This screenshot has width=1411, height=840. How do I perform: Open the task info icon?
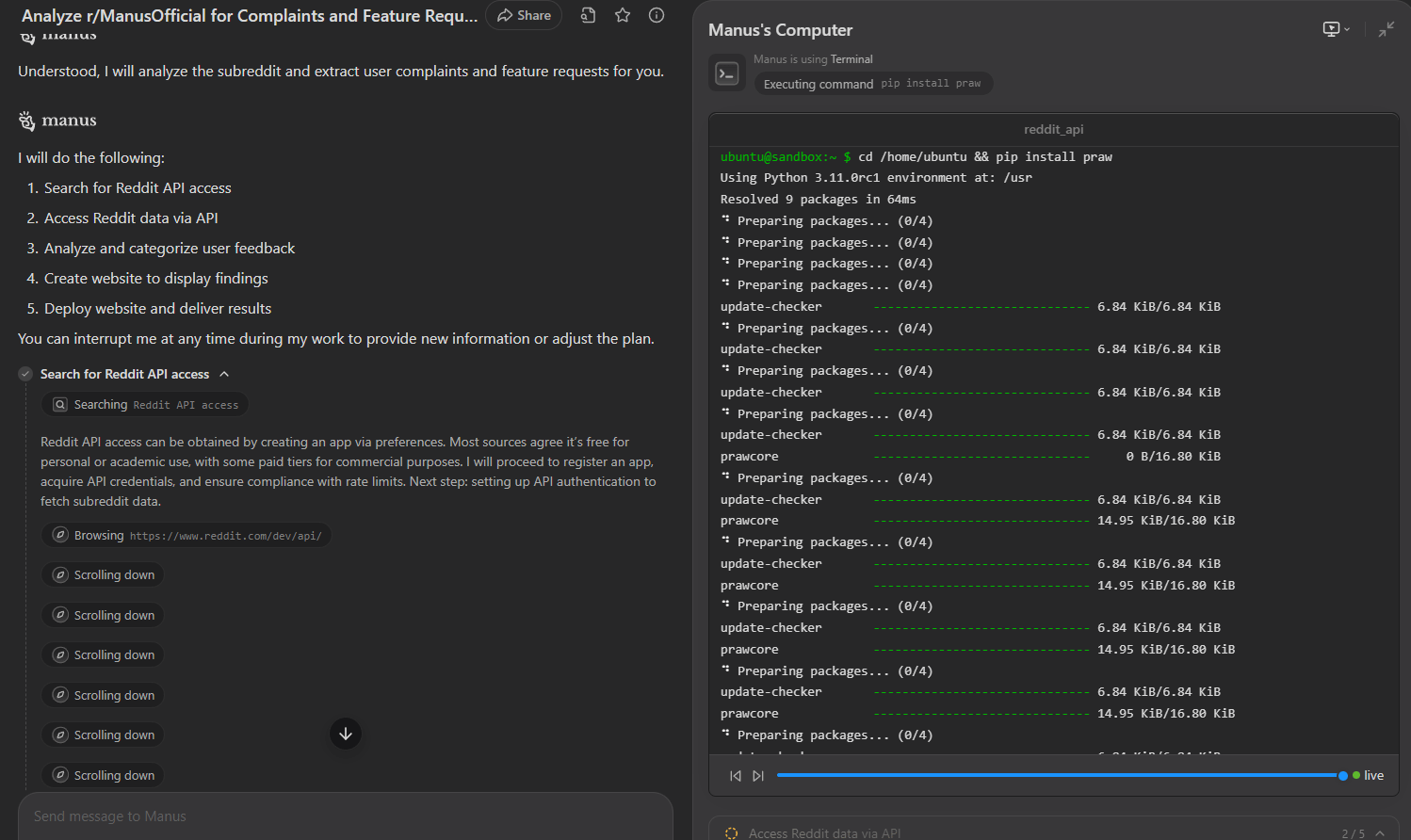(x=657, y=15)
